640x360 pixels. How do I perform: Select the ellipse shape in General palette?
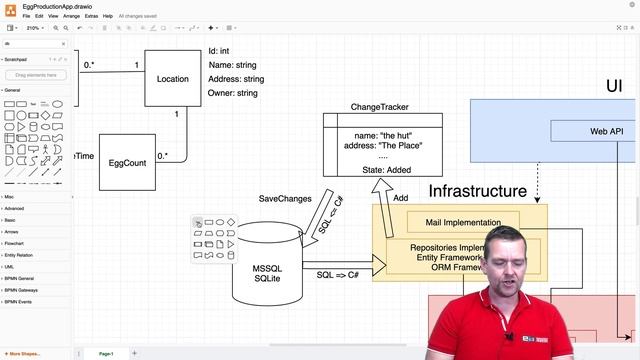point(58,104)
